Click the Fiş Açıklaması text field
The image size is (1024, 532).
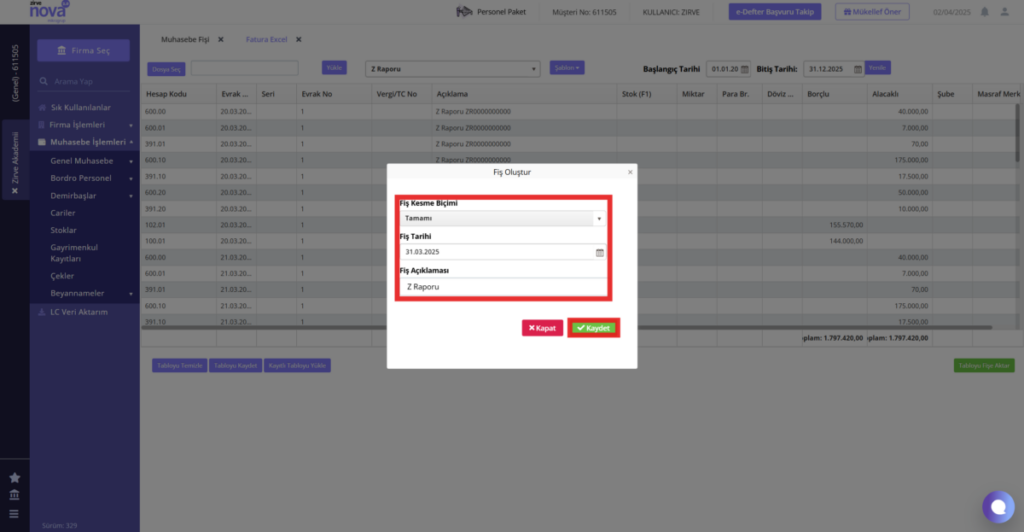coord(502,287)
